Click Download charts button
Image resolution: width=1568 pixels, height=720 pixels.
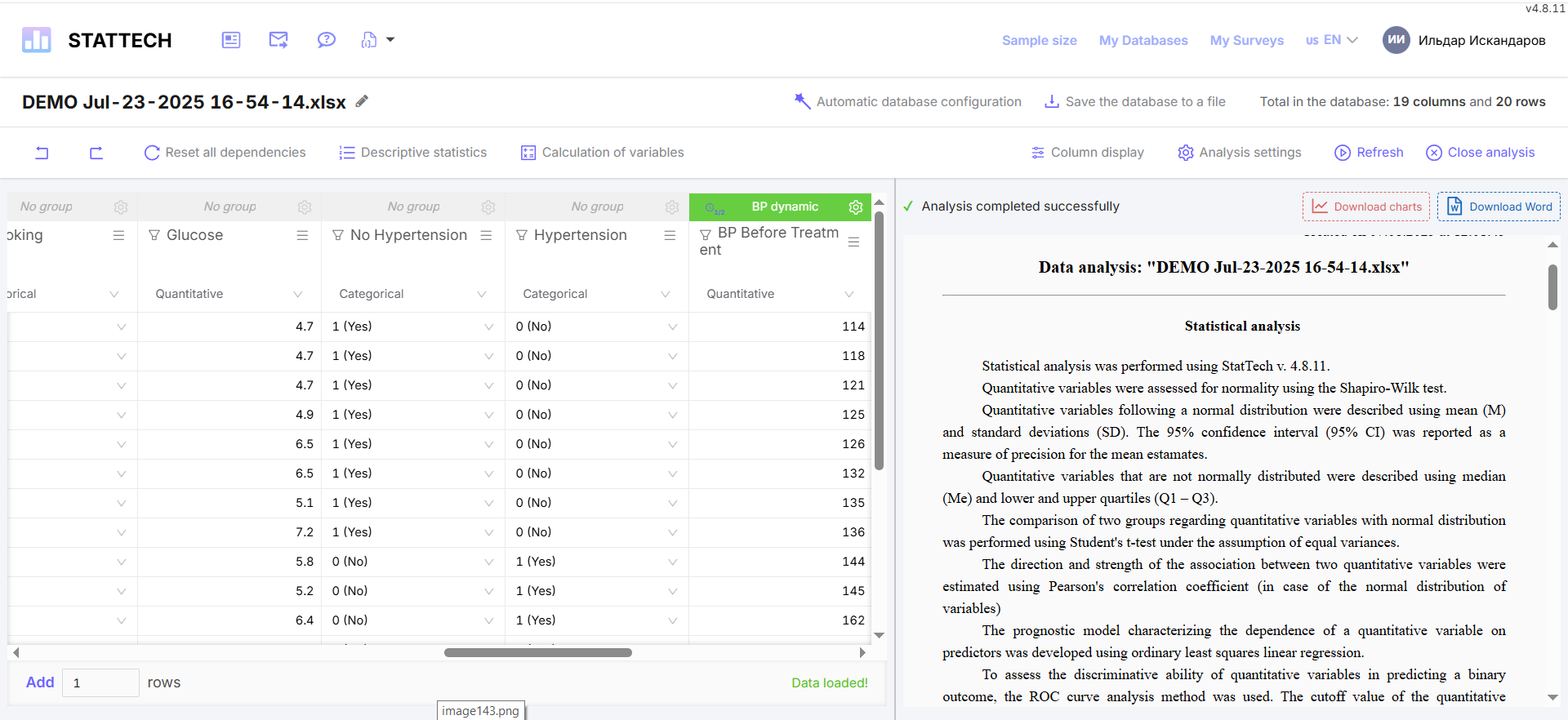pos(1365,207)
